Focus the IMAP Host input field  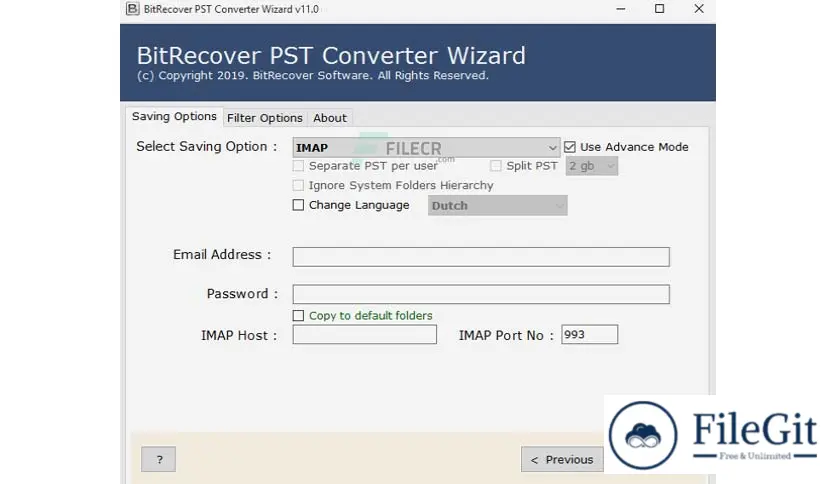(365, 335)
